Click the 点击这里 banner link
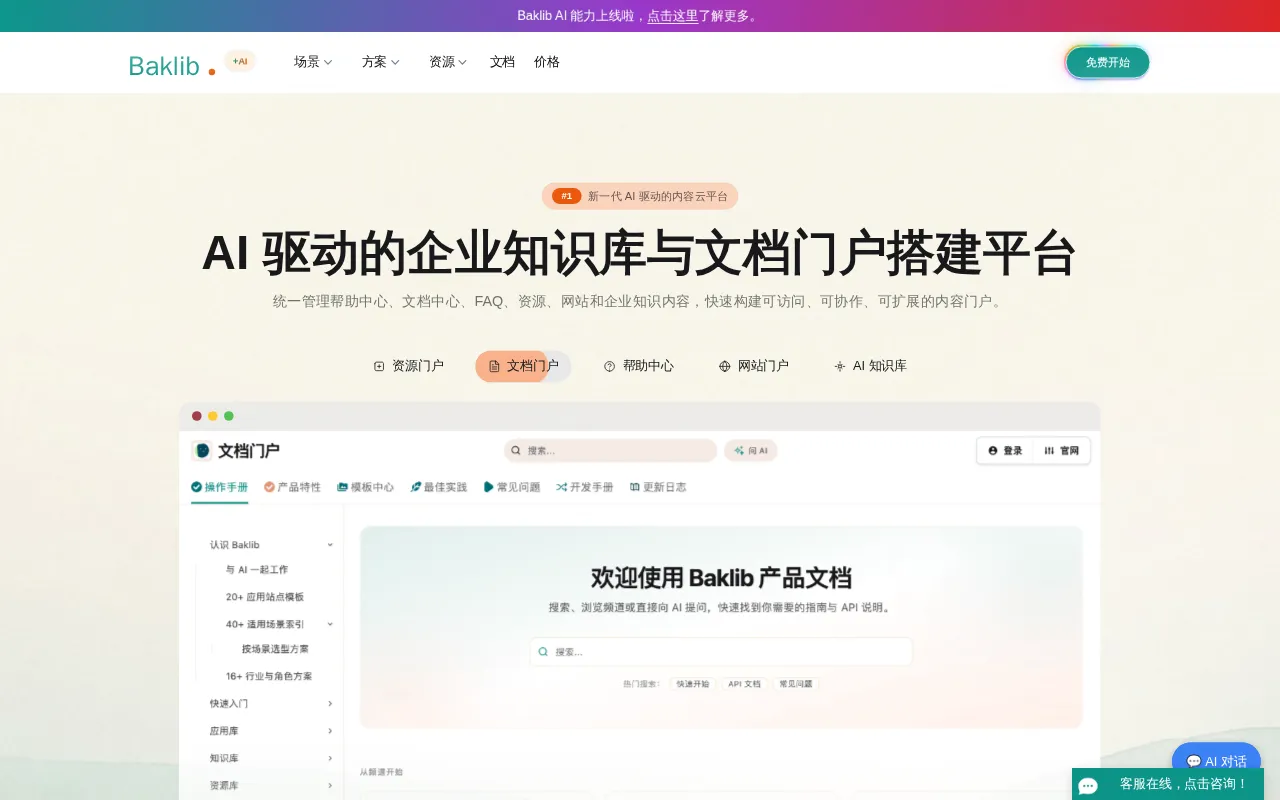The width and height of the screenshot is (1280, 800). (x=673, y=16)
